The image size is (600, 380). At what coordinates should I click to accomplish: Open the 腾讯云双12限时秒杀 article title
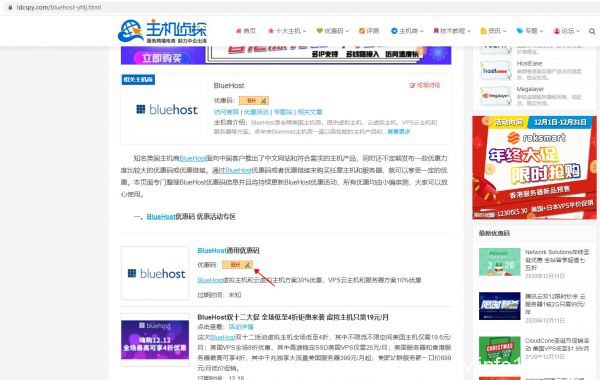click(x=555, y=304)
